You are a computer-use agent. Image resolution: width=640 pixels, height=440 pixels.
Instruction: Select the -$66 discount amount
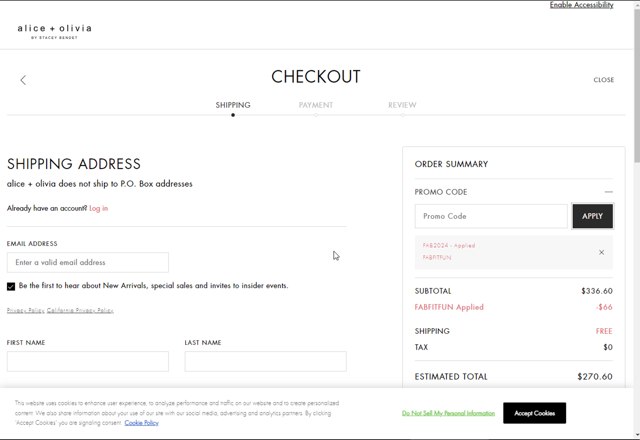(604, 307)
